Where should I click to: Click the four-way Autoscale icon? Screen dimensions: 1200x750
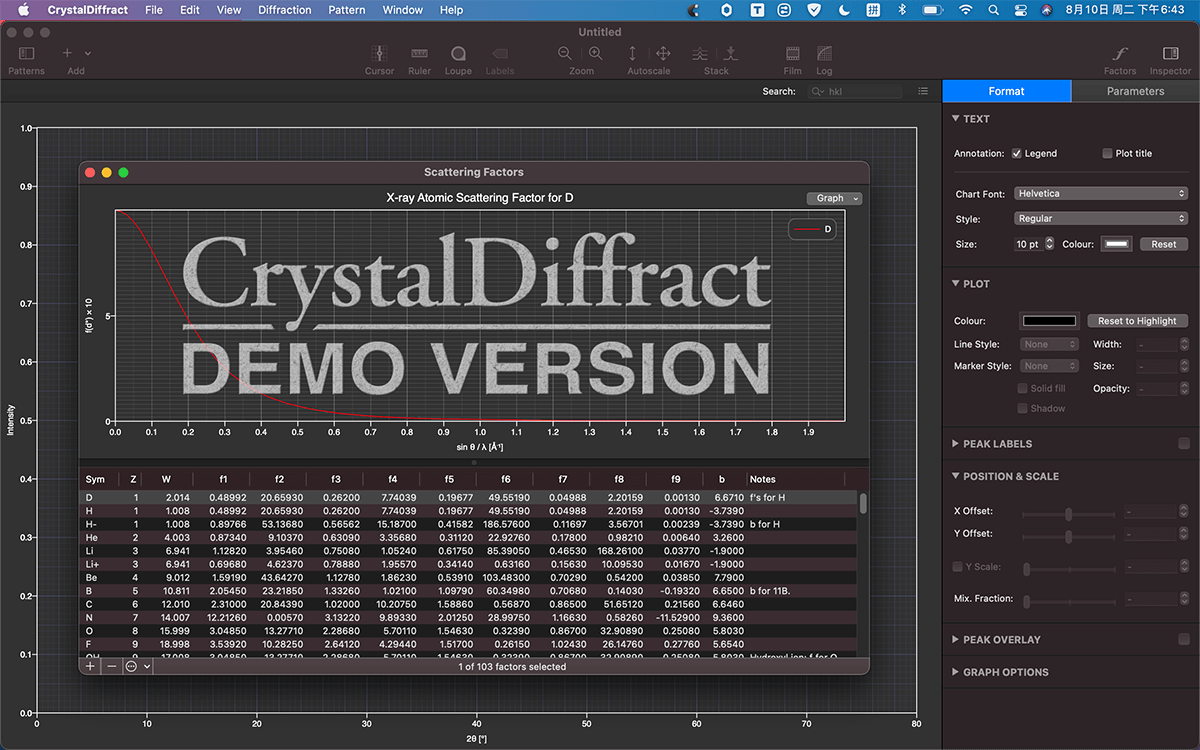663,53
